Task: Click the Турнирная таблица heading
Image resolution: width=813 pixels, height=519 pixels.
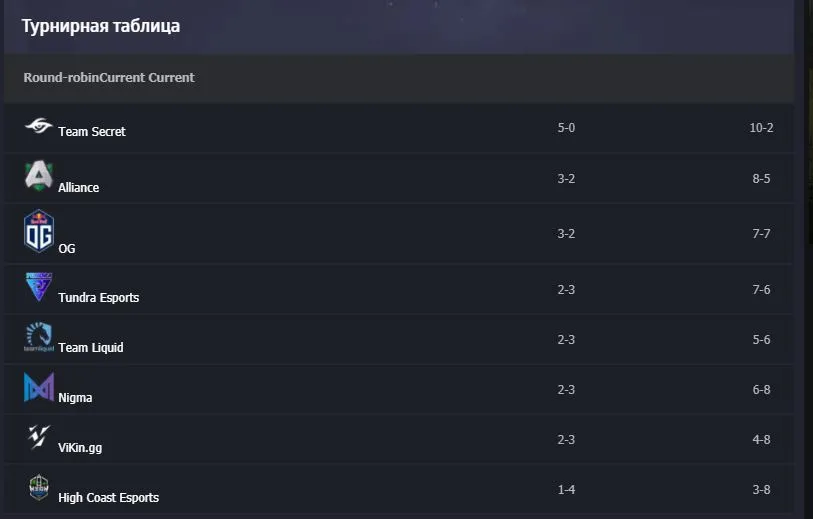Action: click(x=101, y=26)
